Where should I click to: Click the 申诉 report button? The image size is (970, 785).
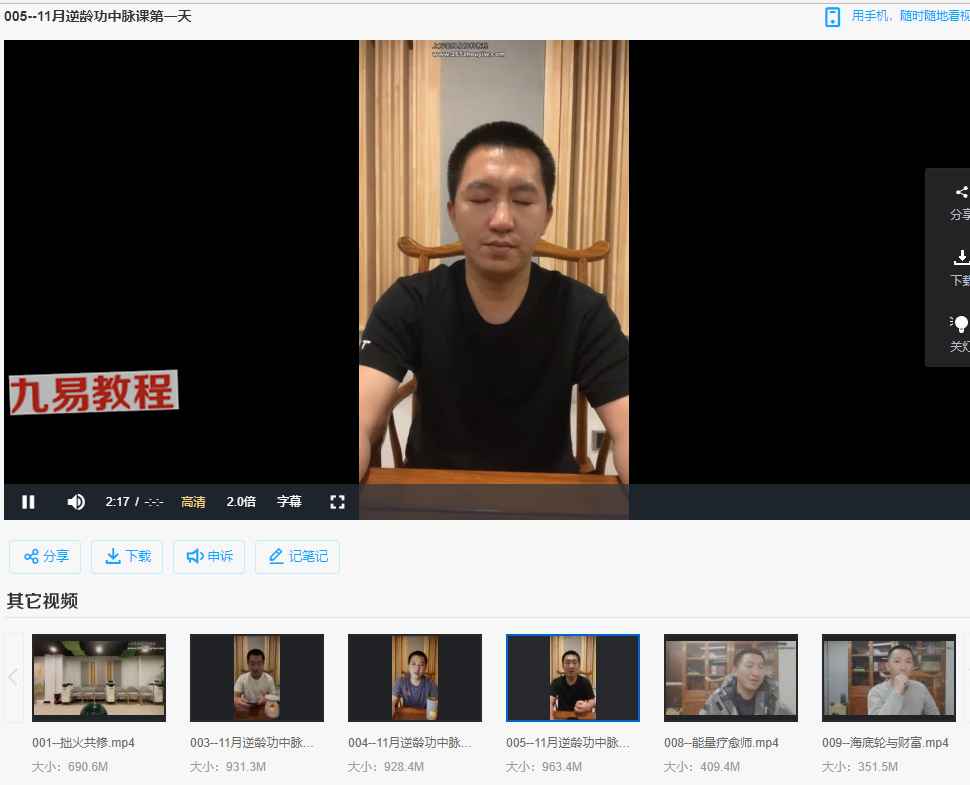pos(209,557)
